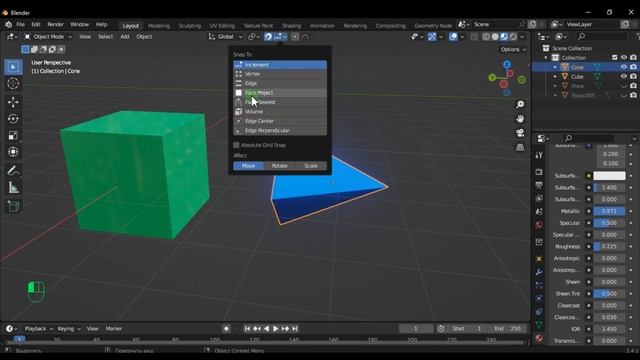Viewport: 640px width, 360px height.
Task: Click the Move affect button
Action: 249,166
